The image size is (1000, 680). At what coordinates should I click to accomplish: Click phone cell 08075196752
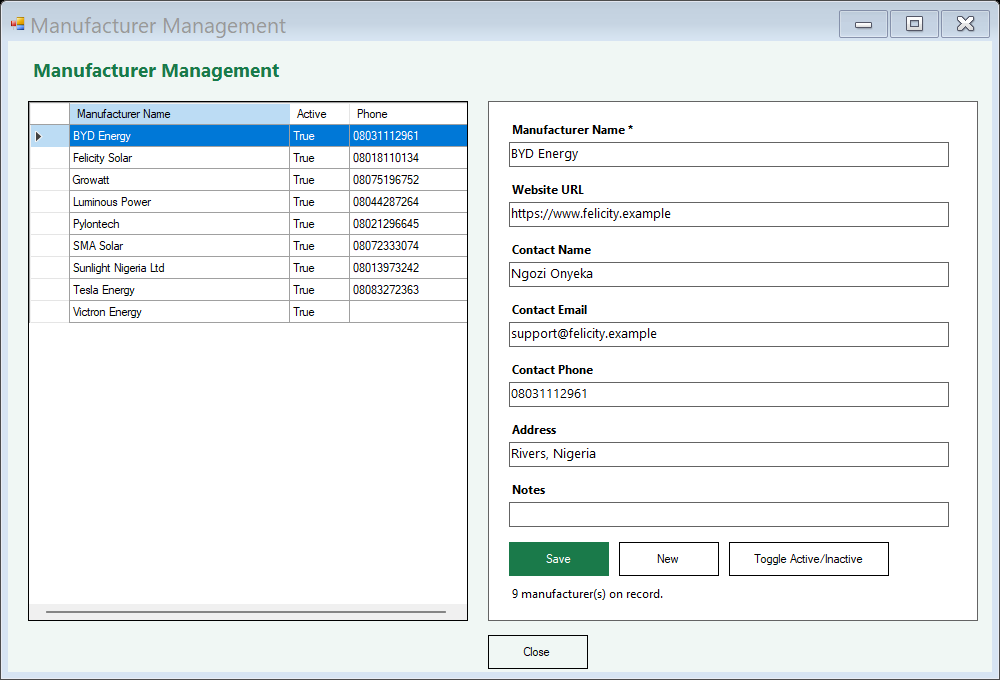pyautogui.click(x=408, y=180)
